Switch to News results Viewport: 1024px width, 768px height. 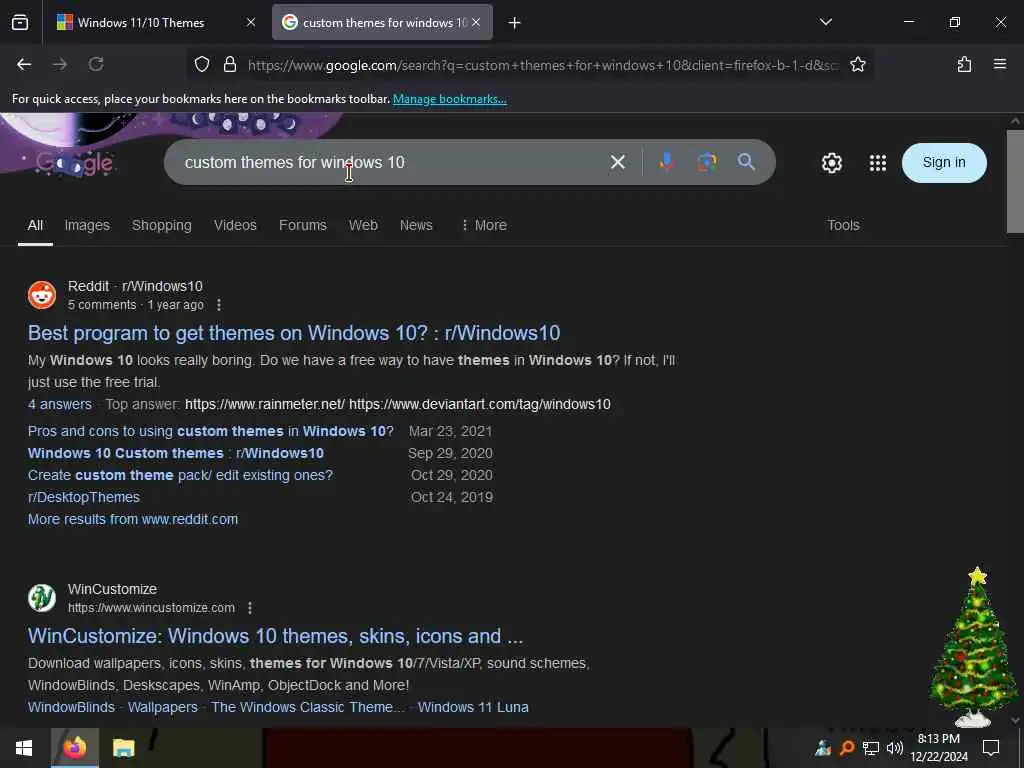[416, 225]
